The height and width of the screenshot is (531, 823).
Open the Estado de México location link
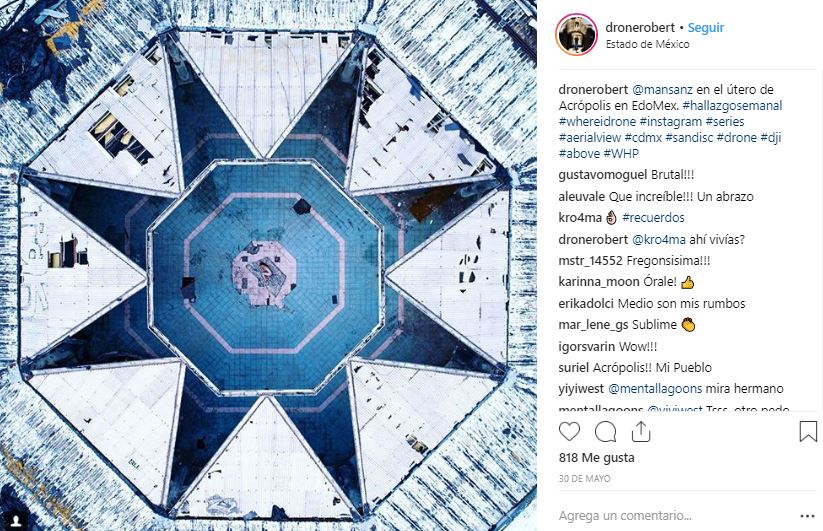pyautogui.click(x=647, y=45)
